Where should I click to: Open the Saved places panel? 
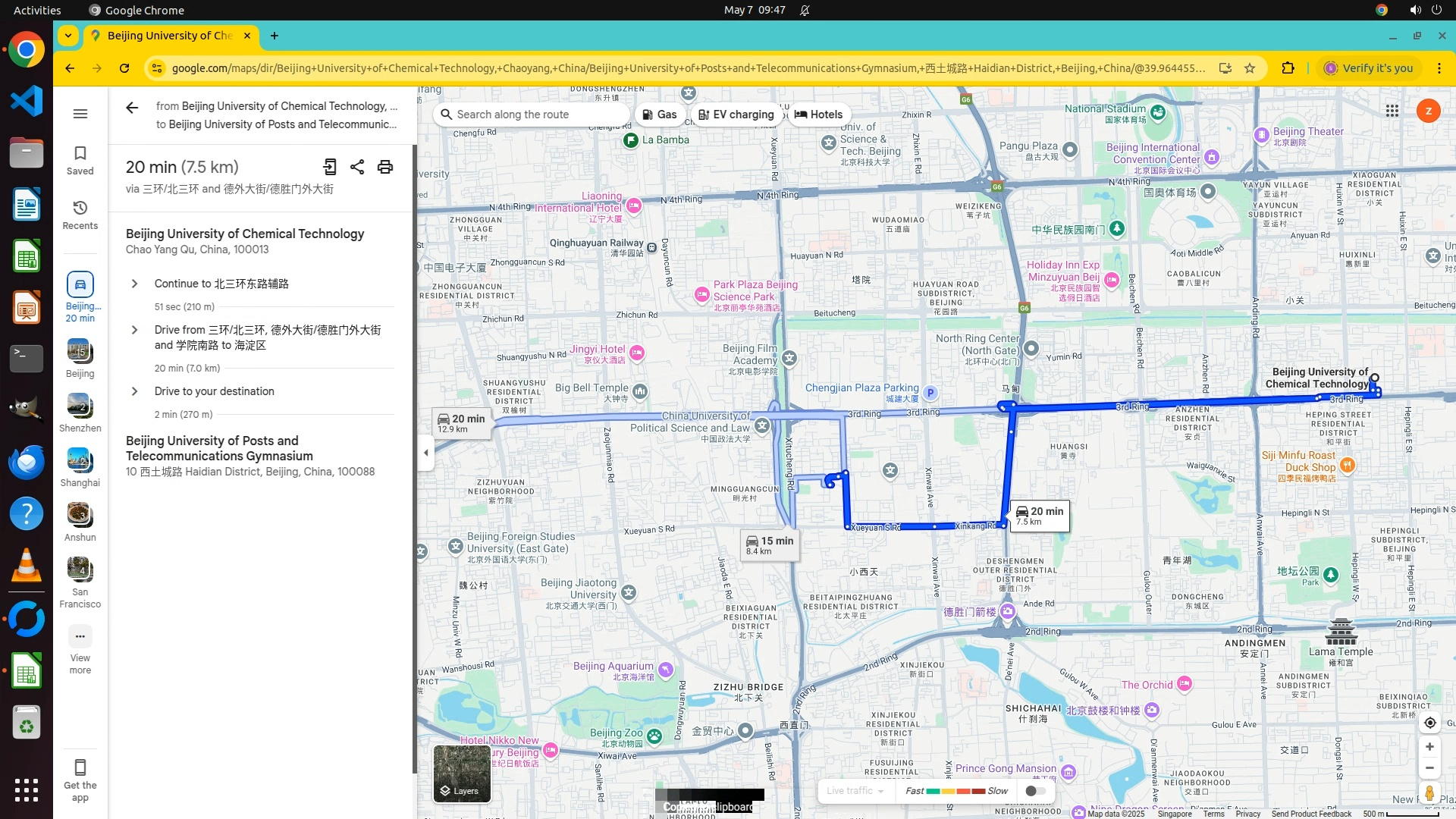point(80,160)
